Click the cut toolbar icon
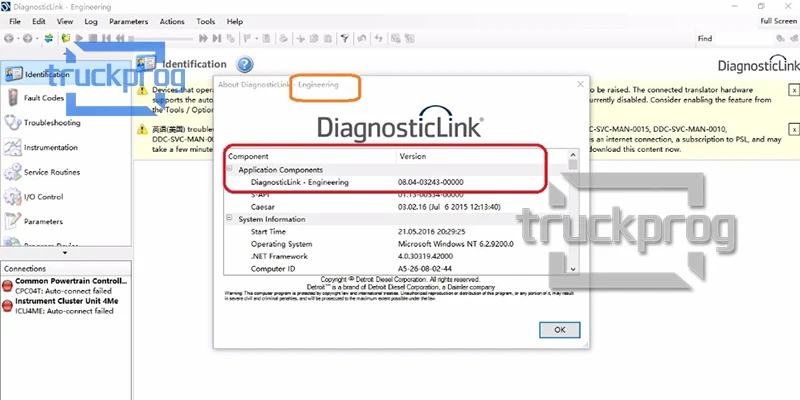The height and width of the screenshot is (400, 800). (301, 38)
